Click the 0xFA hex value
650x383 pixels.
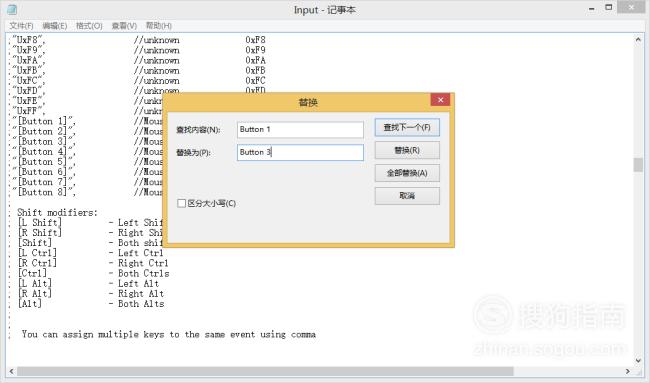255,60
